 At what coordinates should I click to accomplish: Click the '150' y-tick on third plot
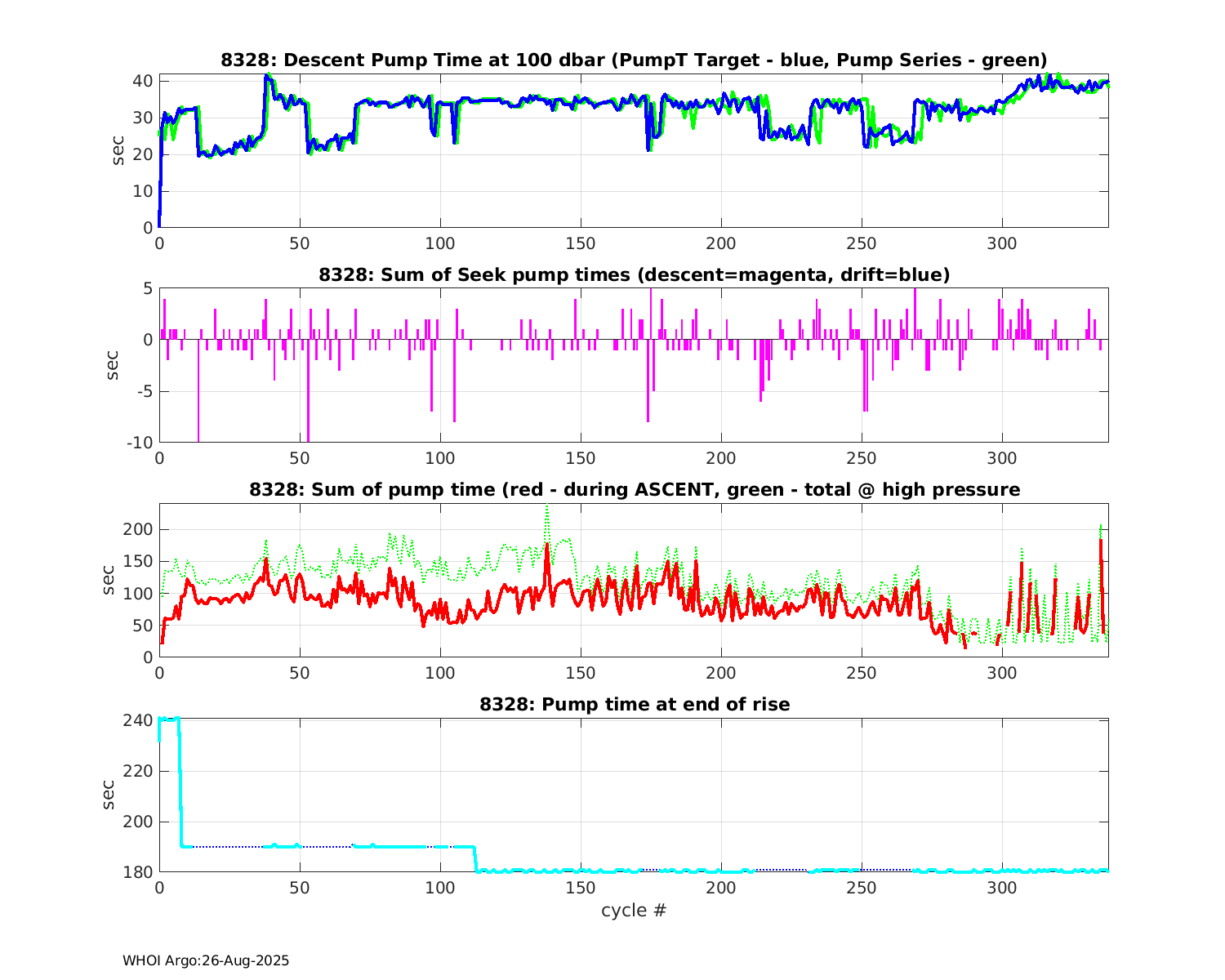pos(139,561)
